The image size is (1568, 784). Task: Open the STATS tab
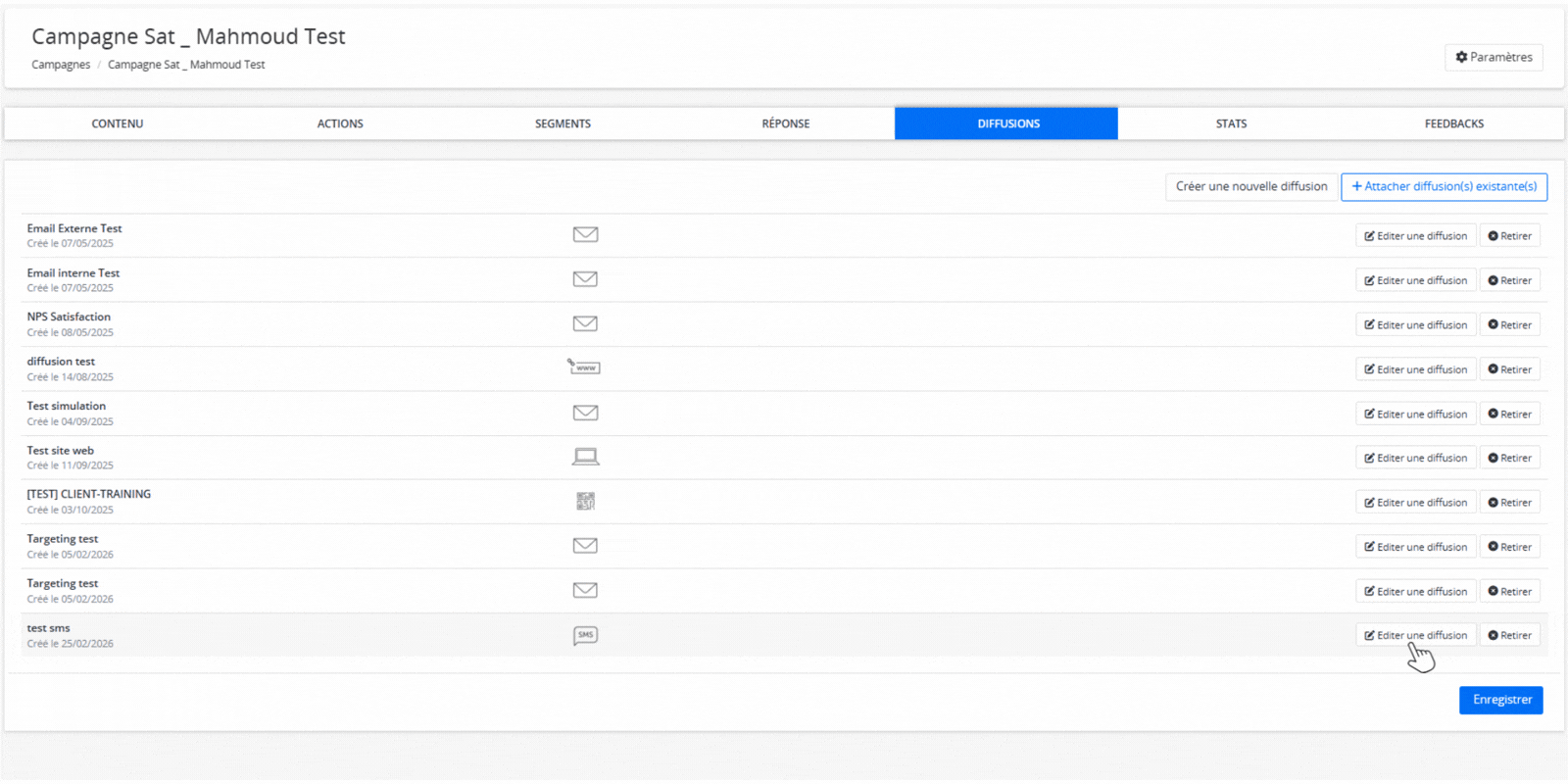point(1231,123)
